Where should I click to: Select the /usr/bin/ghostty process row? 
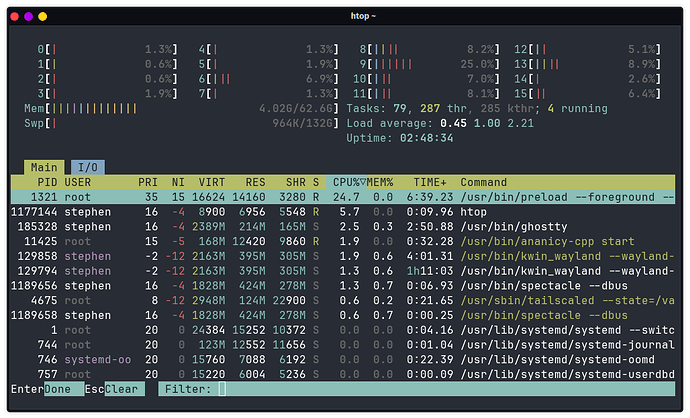pos(343,227)
